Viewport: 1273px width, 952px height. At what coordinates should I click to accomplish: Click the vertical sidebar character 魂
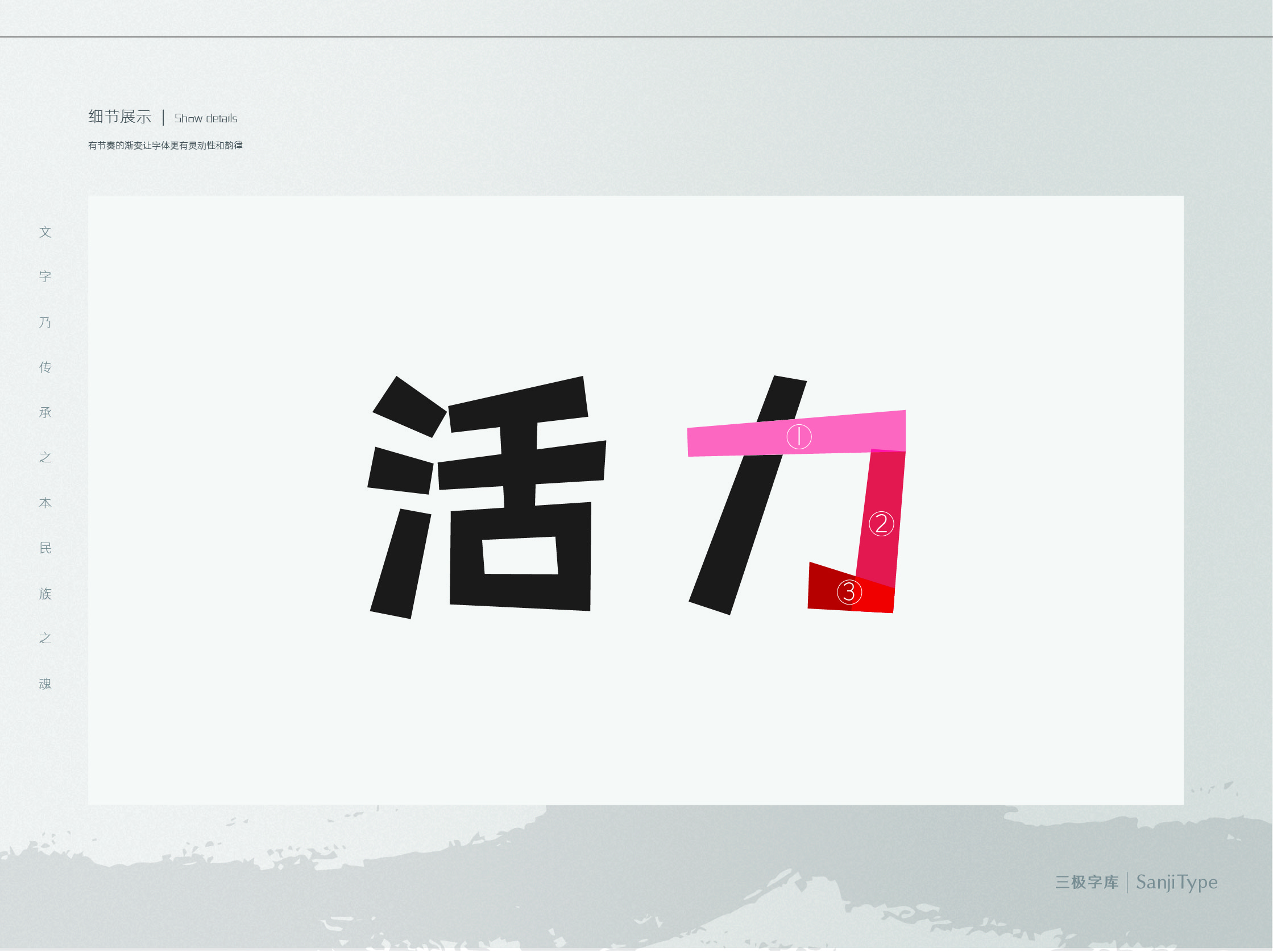(45, 684)
